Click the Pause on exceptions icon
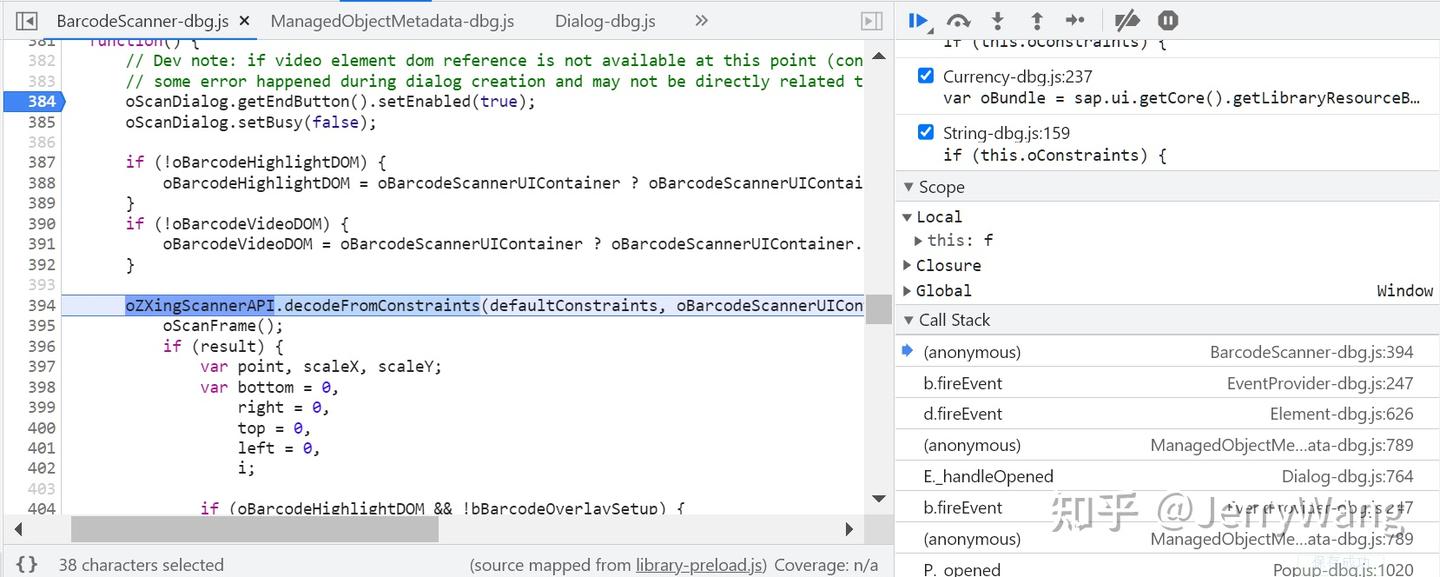The image size is (1440, 577). (1167, 20)
